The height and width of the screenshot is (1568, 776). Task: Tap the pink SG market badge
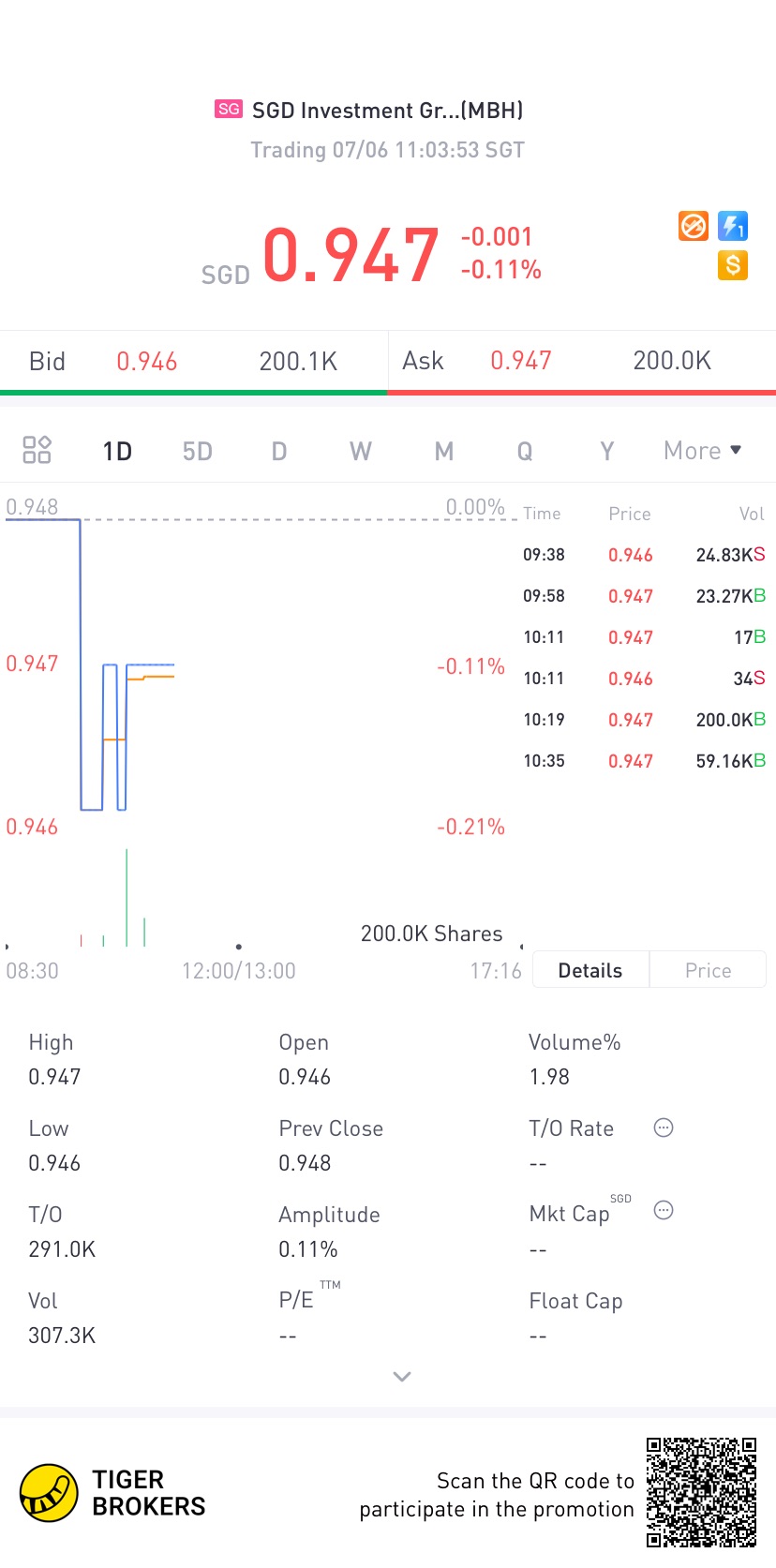[x=229, y=110]
